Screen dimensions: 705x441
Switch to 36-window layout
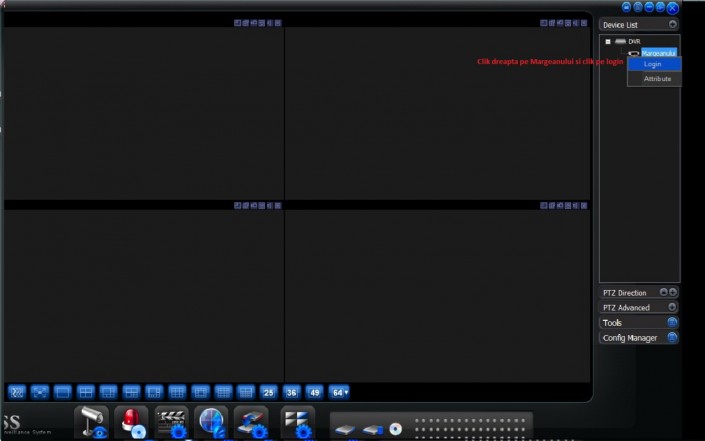tap(292, 392)
